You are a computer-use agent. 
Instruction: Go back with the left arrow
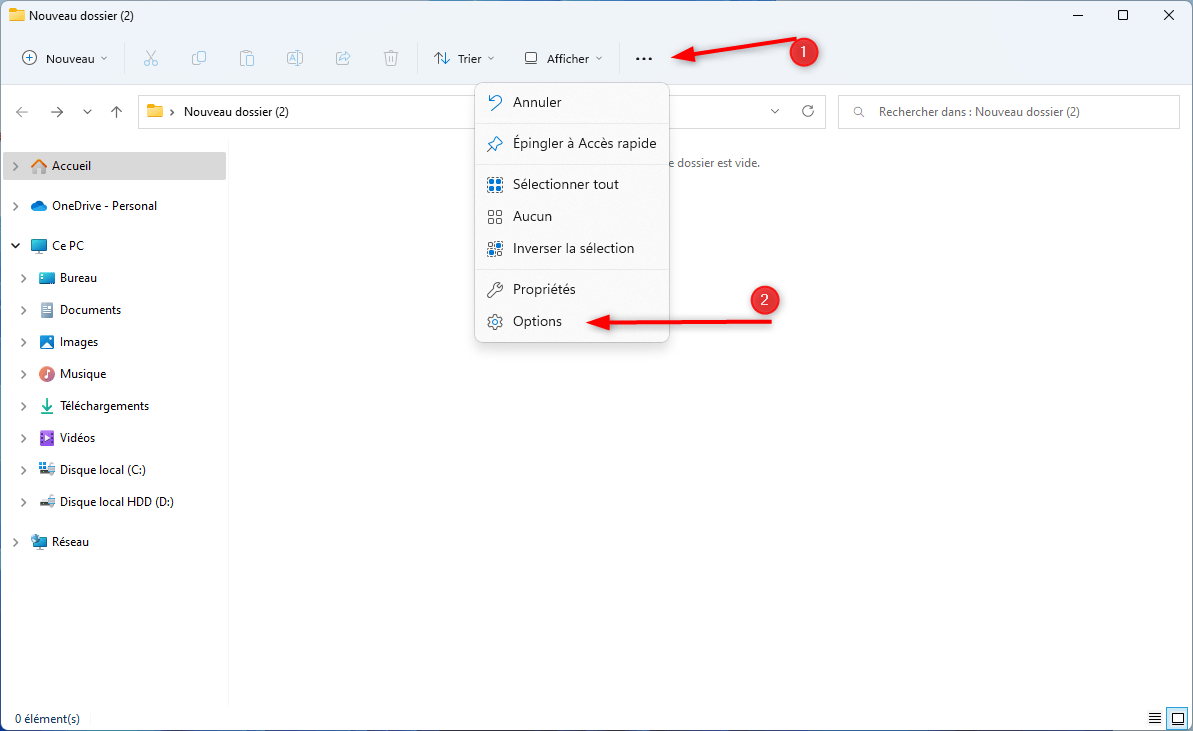click(x=22, y=112)
